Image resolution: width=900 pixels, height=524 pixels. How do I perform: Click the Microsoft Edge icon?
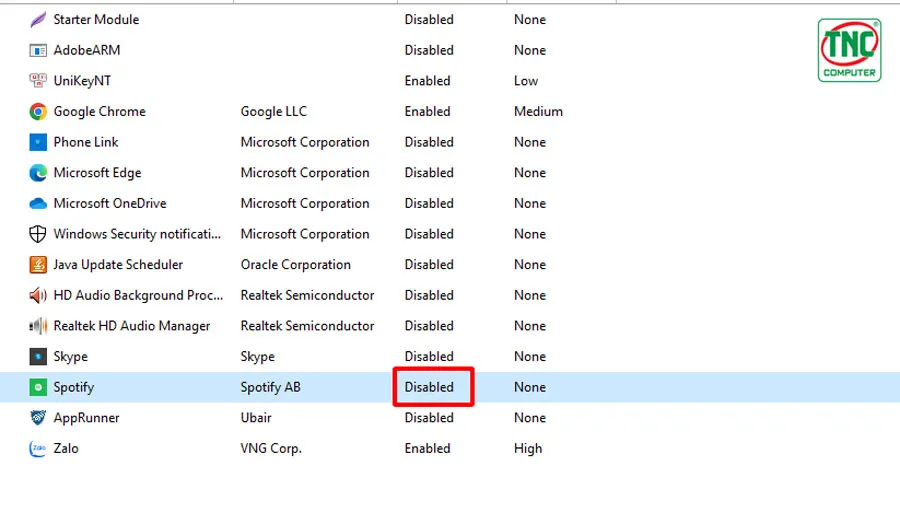[38, 173]
